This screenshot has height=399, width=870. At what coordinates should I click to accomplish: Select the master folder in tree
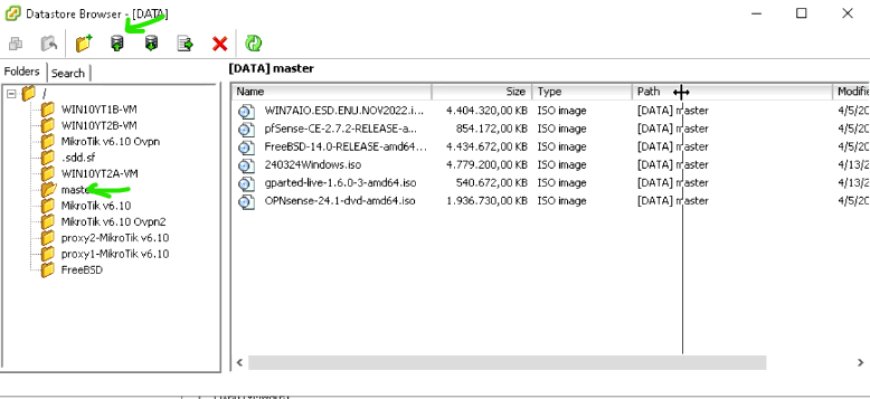(75, 190)
